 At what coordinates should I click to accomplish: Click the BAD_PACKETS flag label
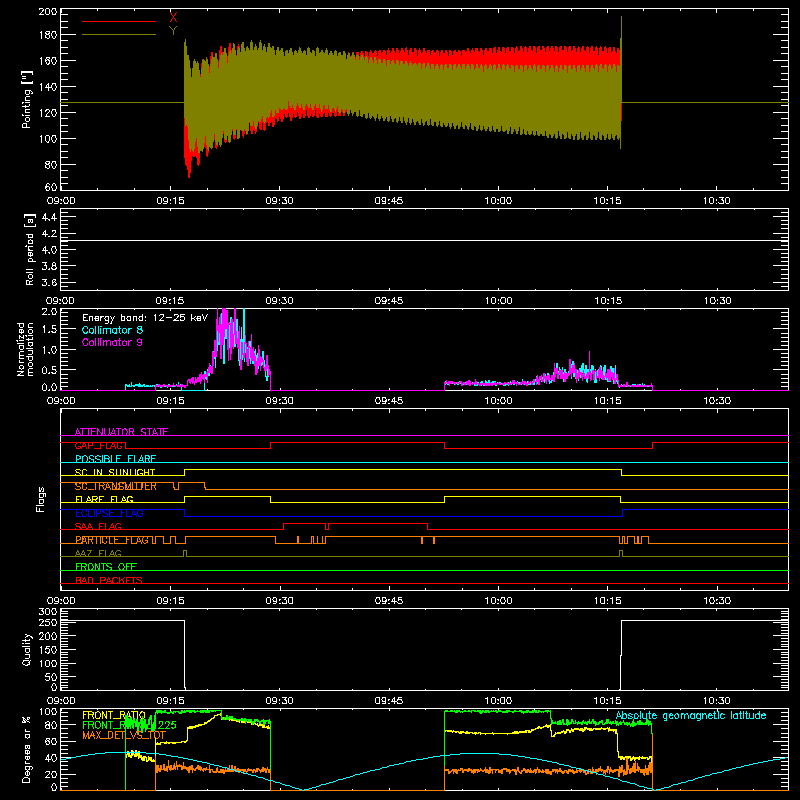click(109, 581)
